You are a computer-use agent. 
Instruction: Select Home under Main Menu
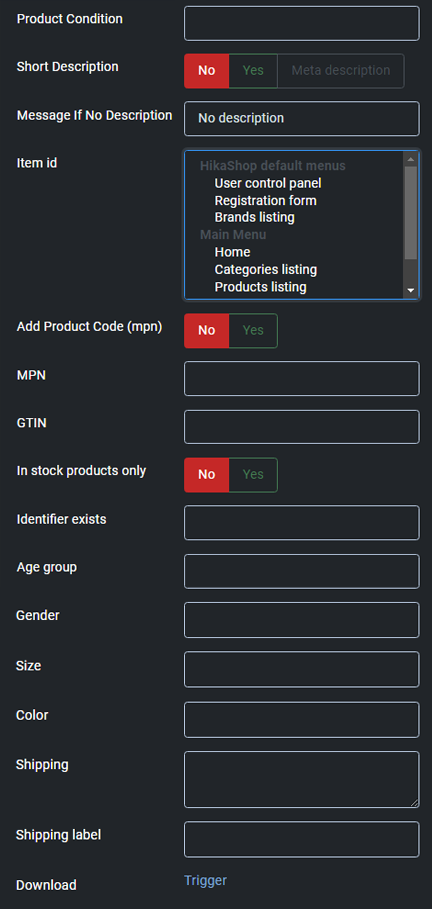coord(233,252)
